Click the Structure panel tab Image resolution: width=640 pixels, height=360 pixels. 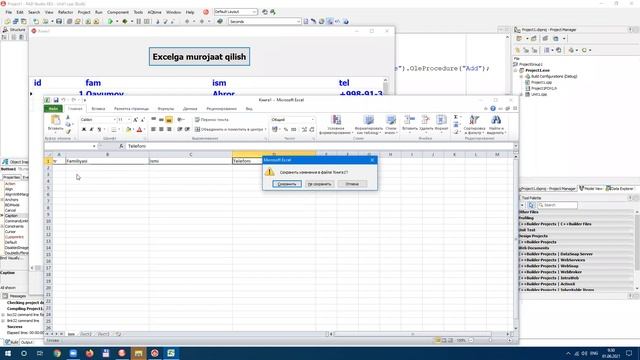click(14, 30)
